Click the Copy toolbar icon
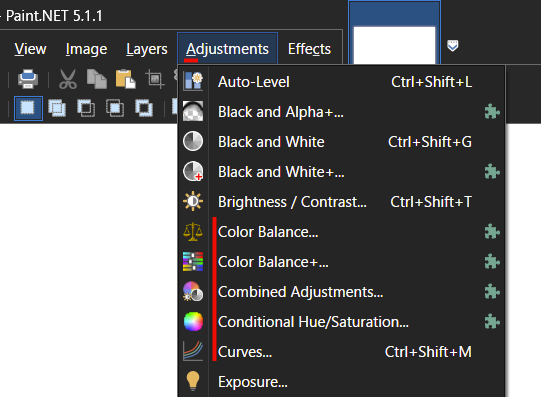The image size is (541, 397). (x=97, y=79)
